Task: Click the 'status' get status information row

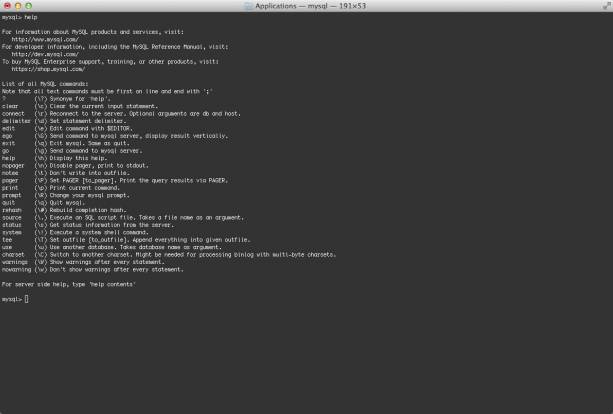Action: coord(88,225)
